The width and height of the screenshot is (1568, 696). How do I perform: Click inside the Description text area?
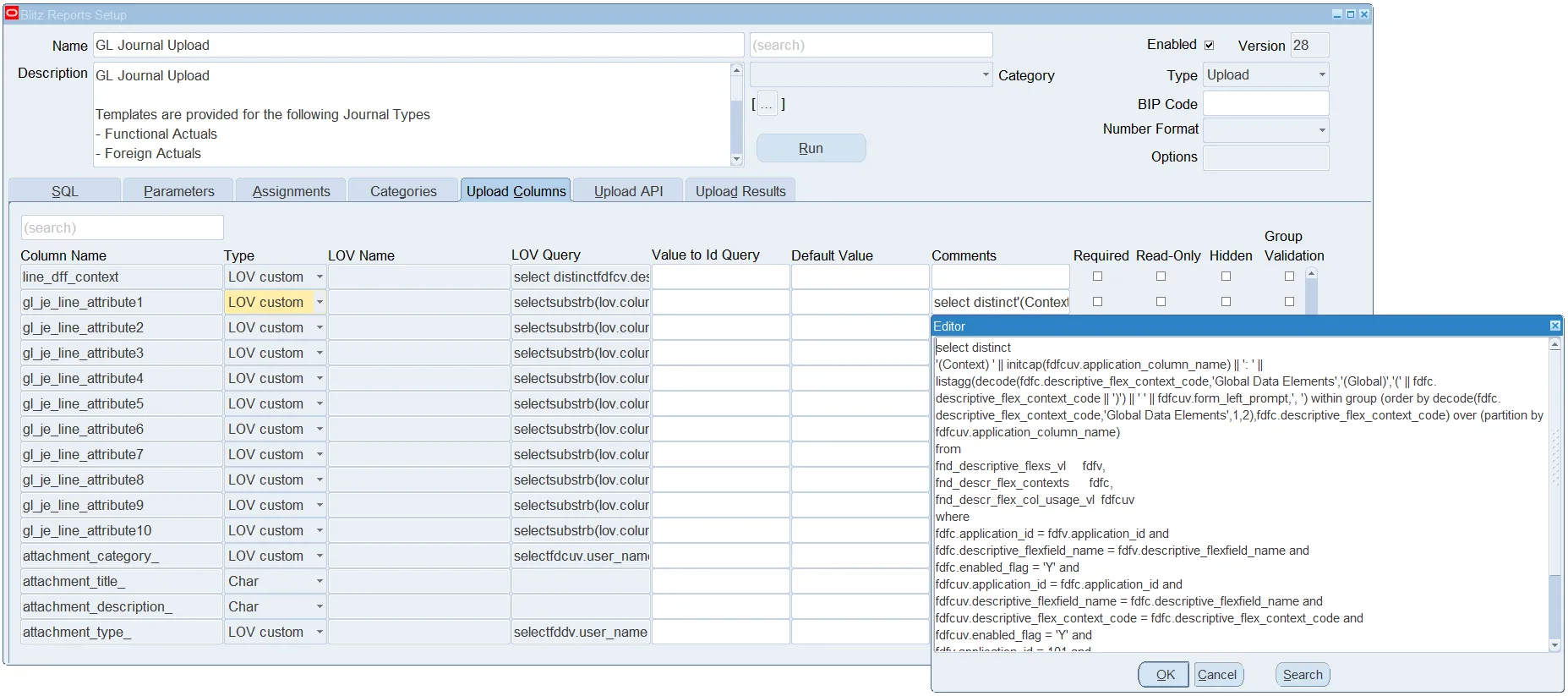click(412, 114)
